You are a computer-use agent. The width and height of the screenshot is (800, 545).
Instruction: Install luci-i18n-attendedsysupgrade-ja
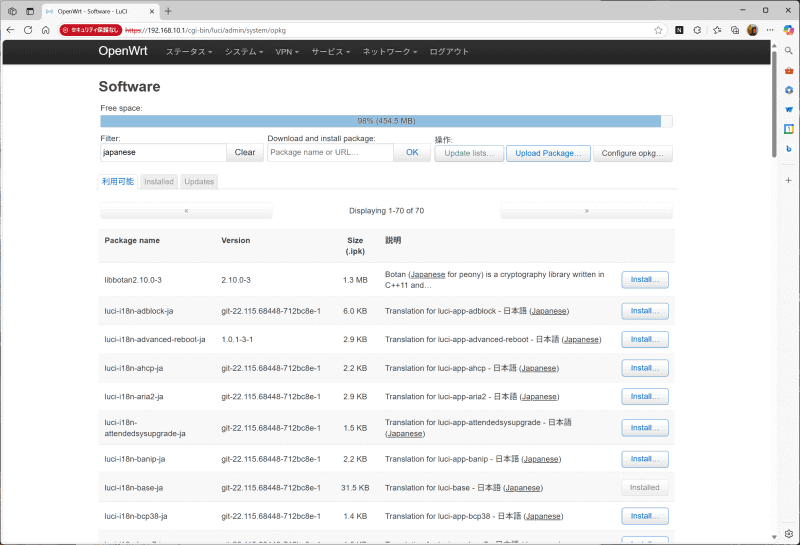click(x=645, y=428)
